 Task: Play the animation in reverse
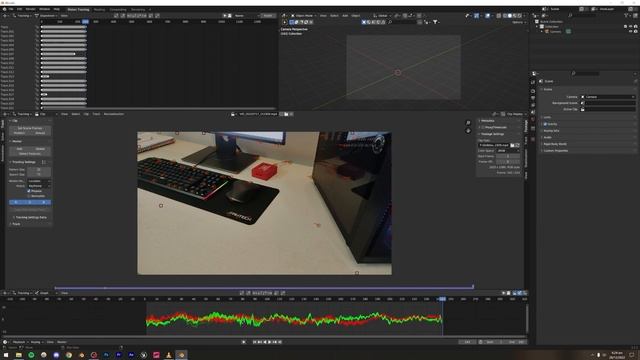(265, 342)
